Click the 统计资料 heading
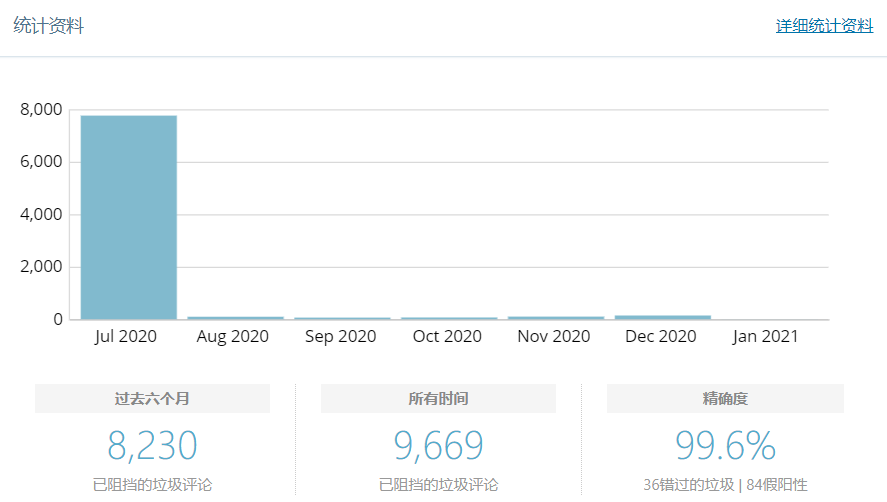The image size is (887, 502). tap(48, 26)
